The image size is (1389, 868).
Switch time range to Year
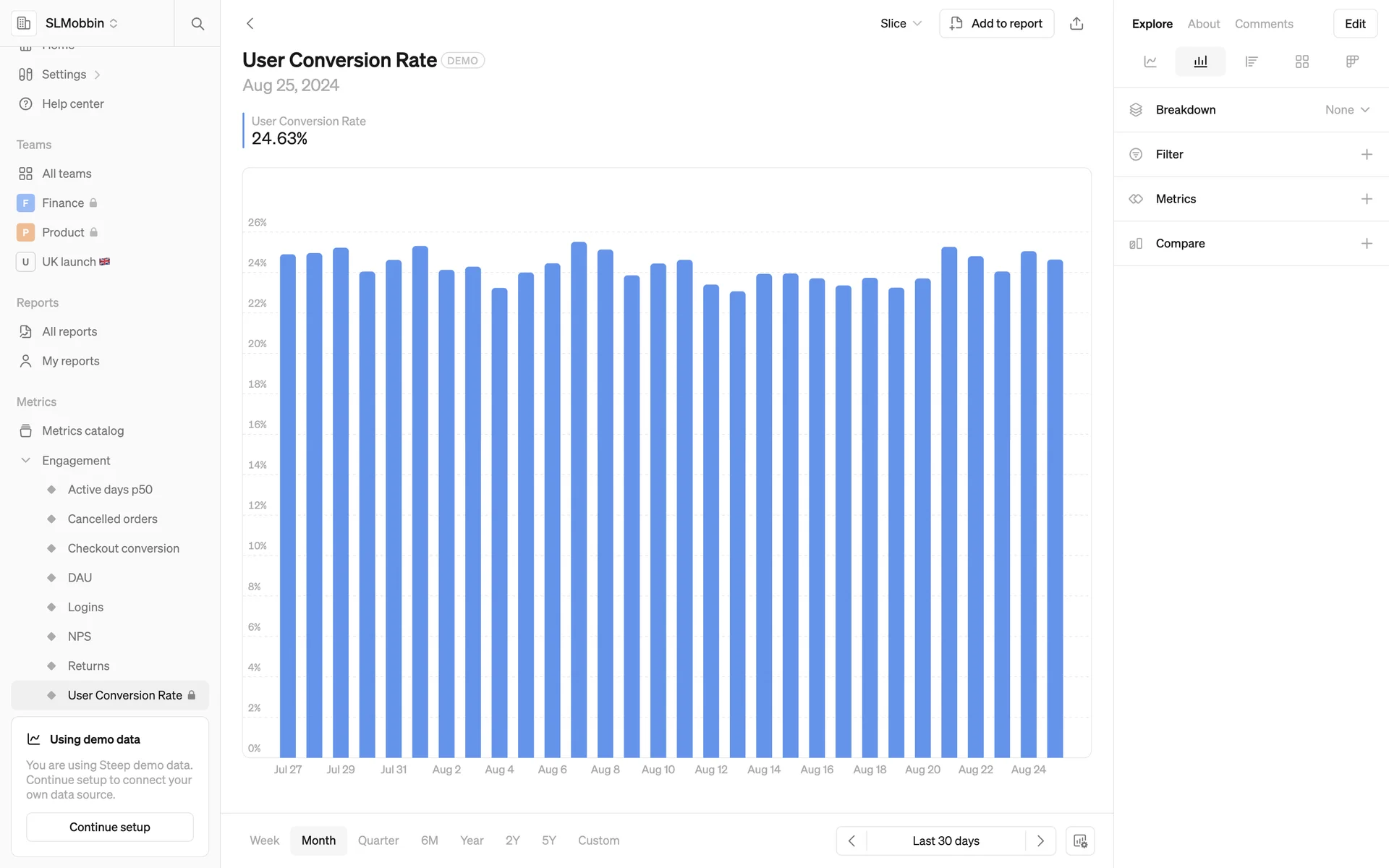point(472,841)
